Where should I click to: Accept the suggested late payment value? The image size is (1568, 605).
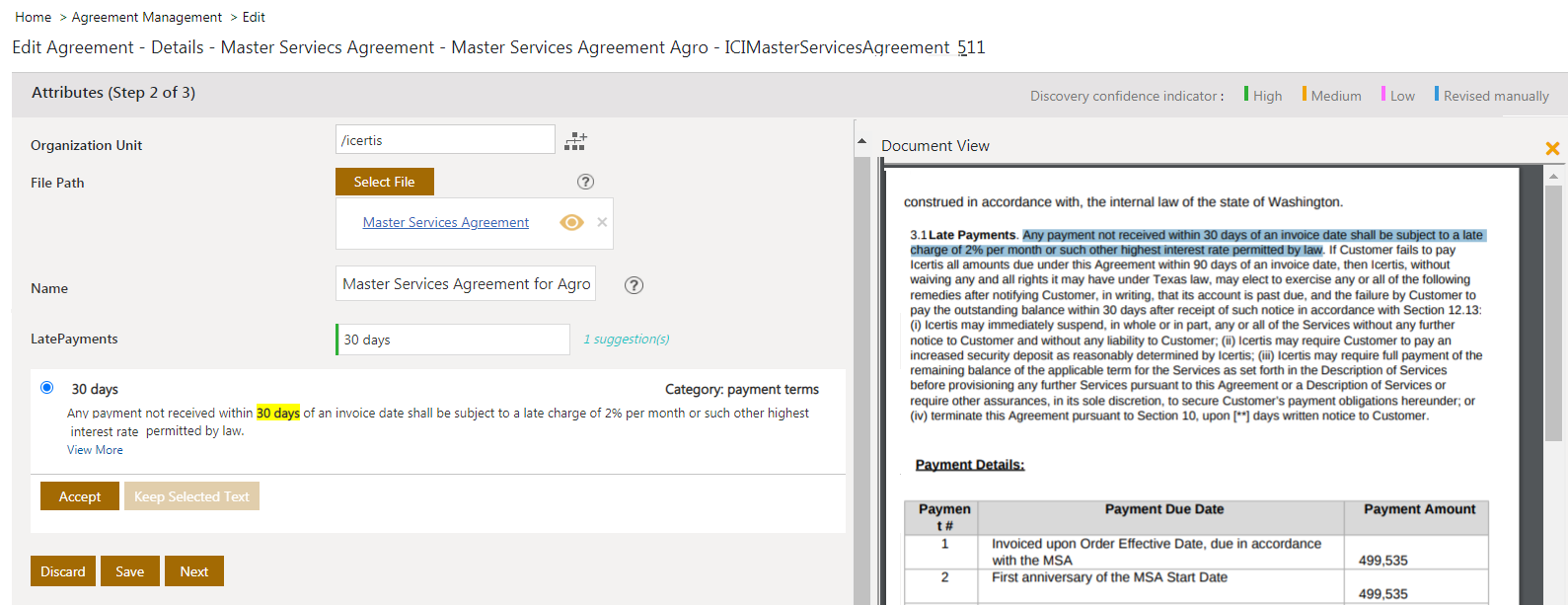[x=79, y=496]
